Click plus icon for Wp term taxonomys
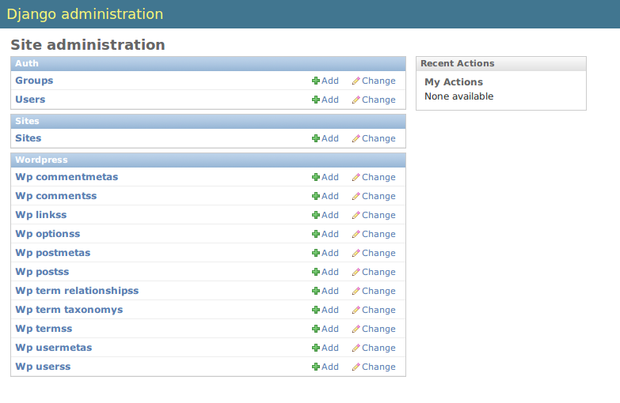Viewport: 620px width, 403px height. 316,310
